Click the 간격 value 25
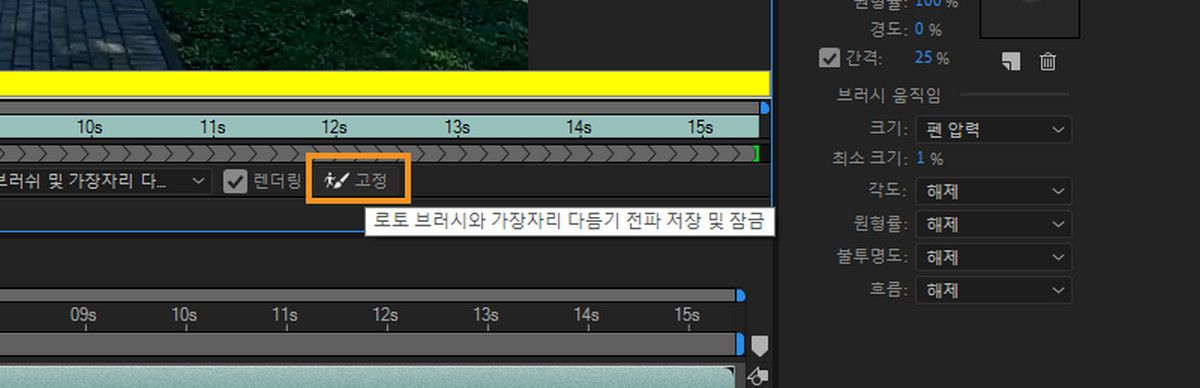 [x=923, y=58]
